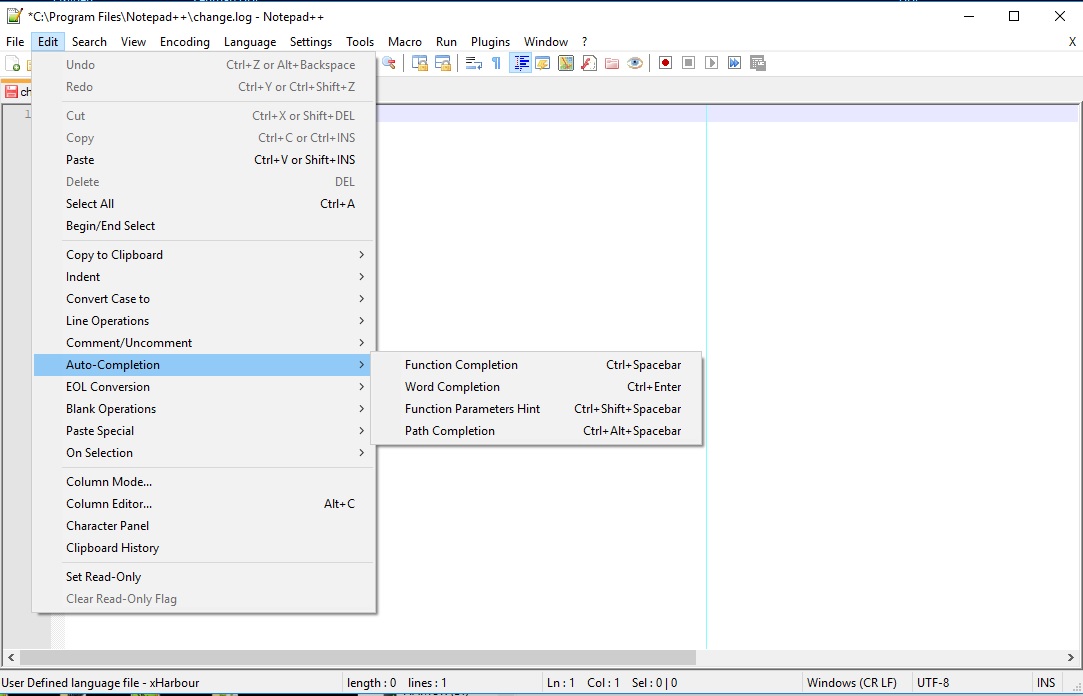Click horizontal scrollbar left arrow
This screenshot has height=696, width=1083.
pos(10,657)
